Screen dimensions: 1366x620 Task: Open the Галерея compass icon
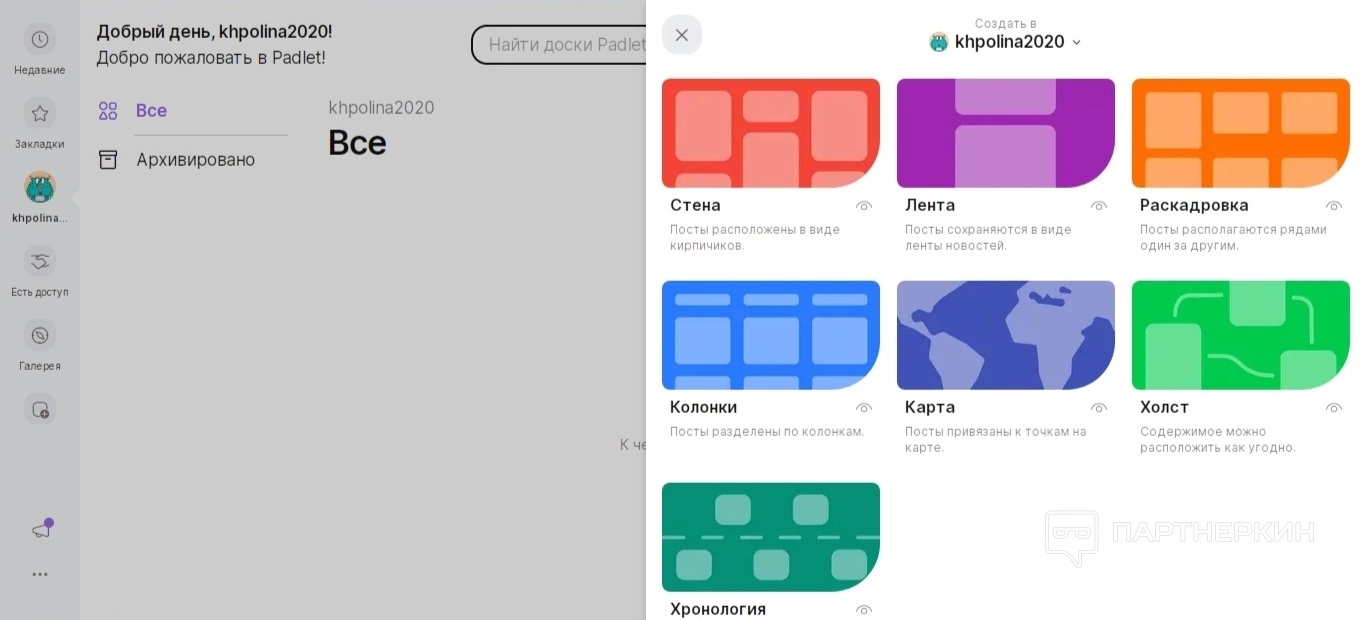40,335
